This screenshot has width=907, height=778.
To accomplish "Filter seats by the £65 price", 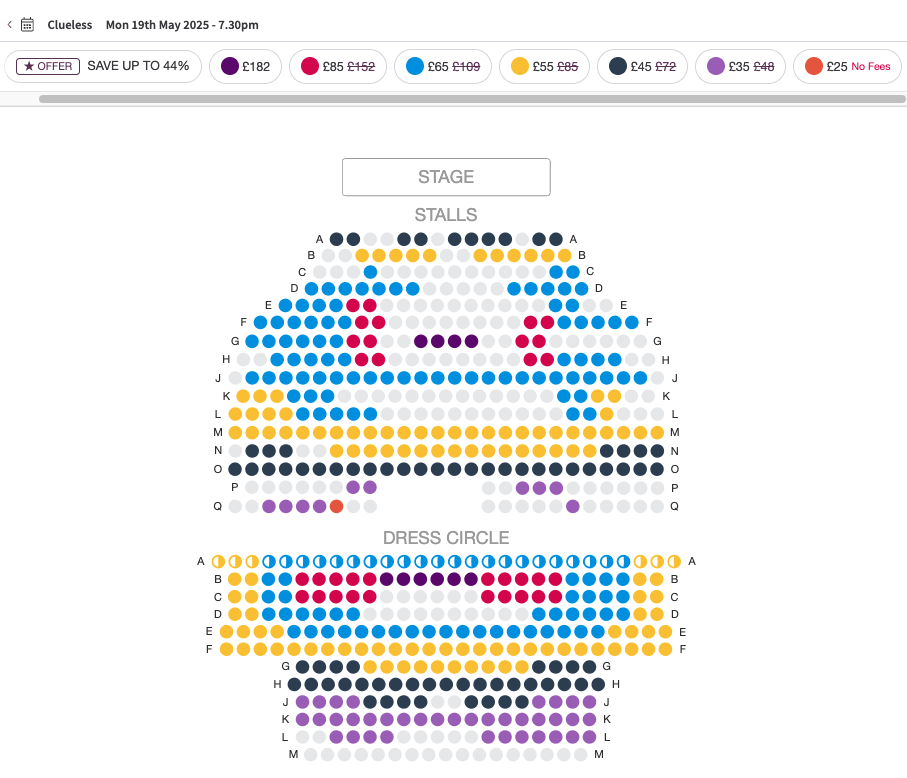I will click(443, 67).
